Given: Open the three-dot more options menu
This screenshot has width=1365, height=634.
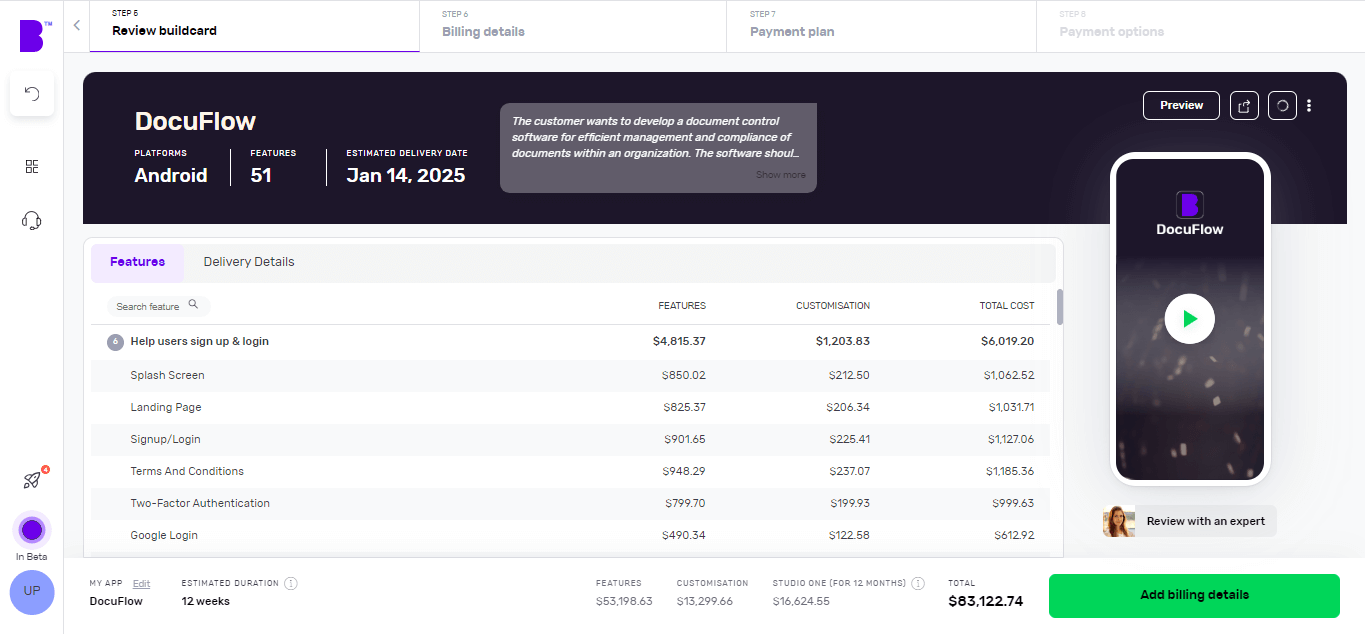Looking at the screenshot, I should (1309, 106).
